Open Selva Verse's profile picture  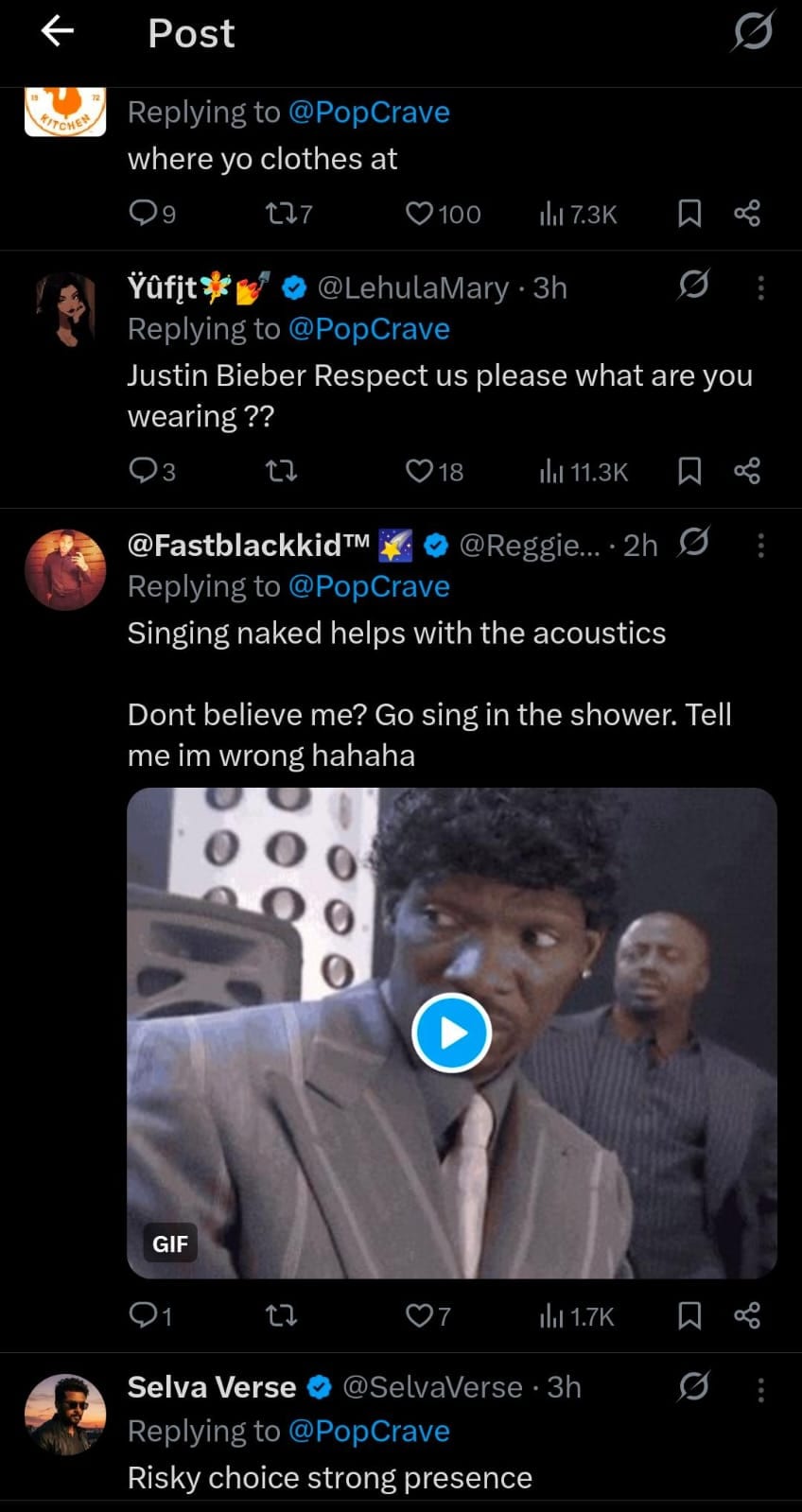(64, 1414)
